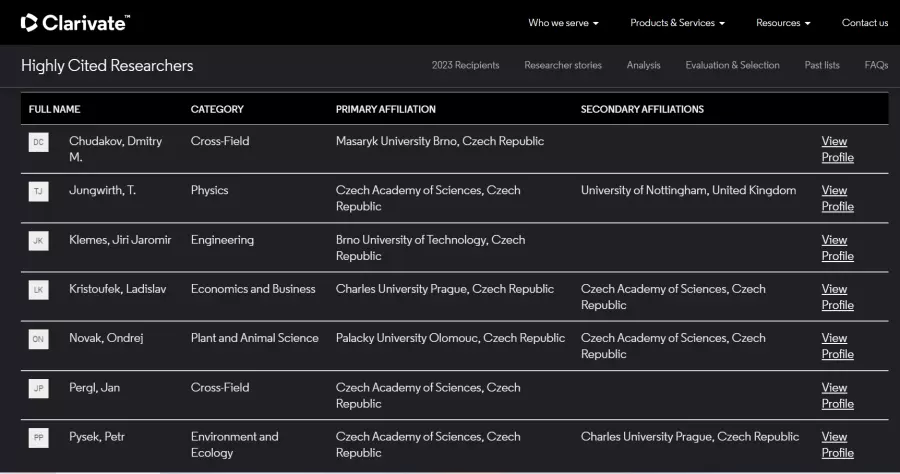Click the TJ avatar for Jungwirth
Image resolution: width=900 pixels, height=474 pixels.
38,191
